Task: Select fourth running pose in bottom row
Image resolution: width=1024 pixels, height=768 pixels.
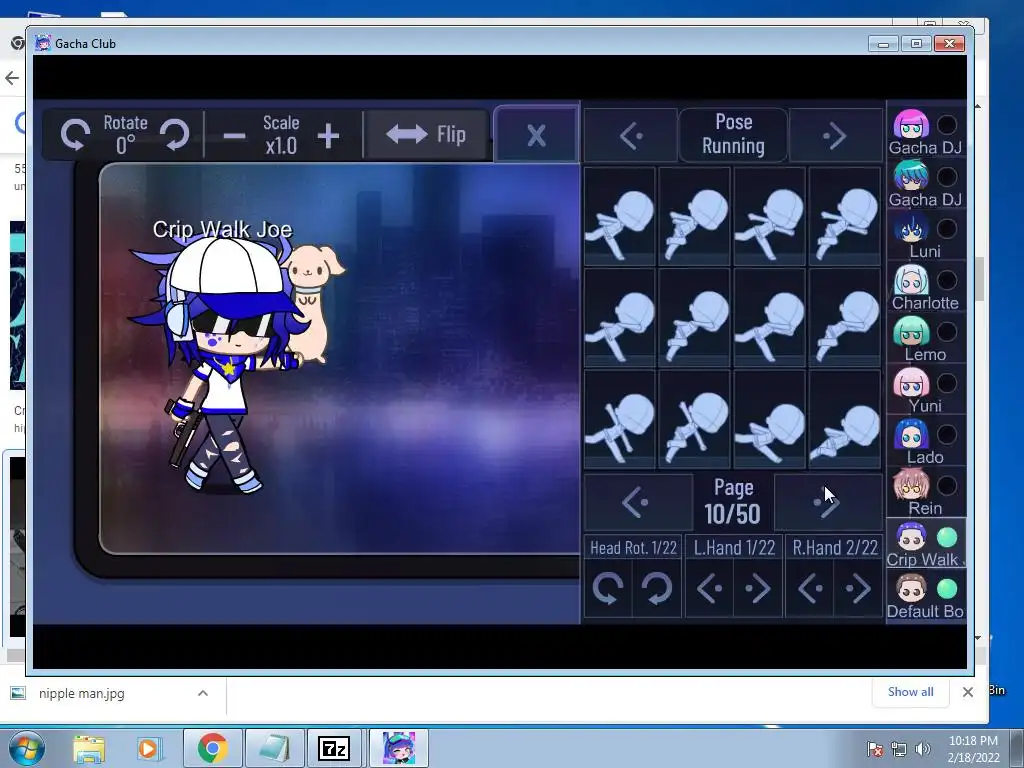Action: [x=844, y=420]
